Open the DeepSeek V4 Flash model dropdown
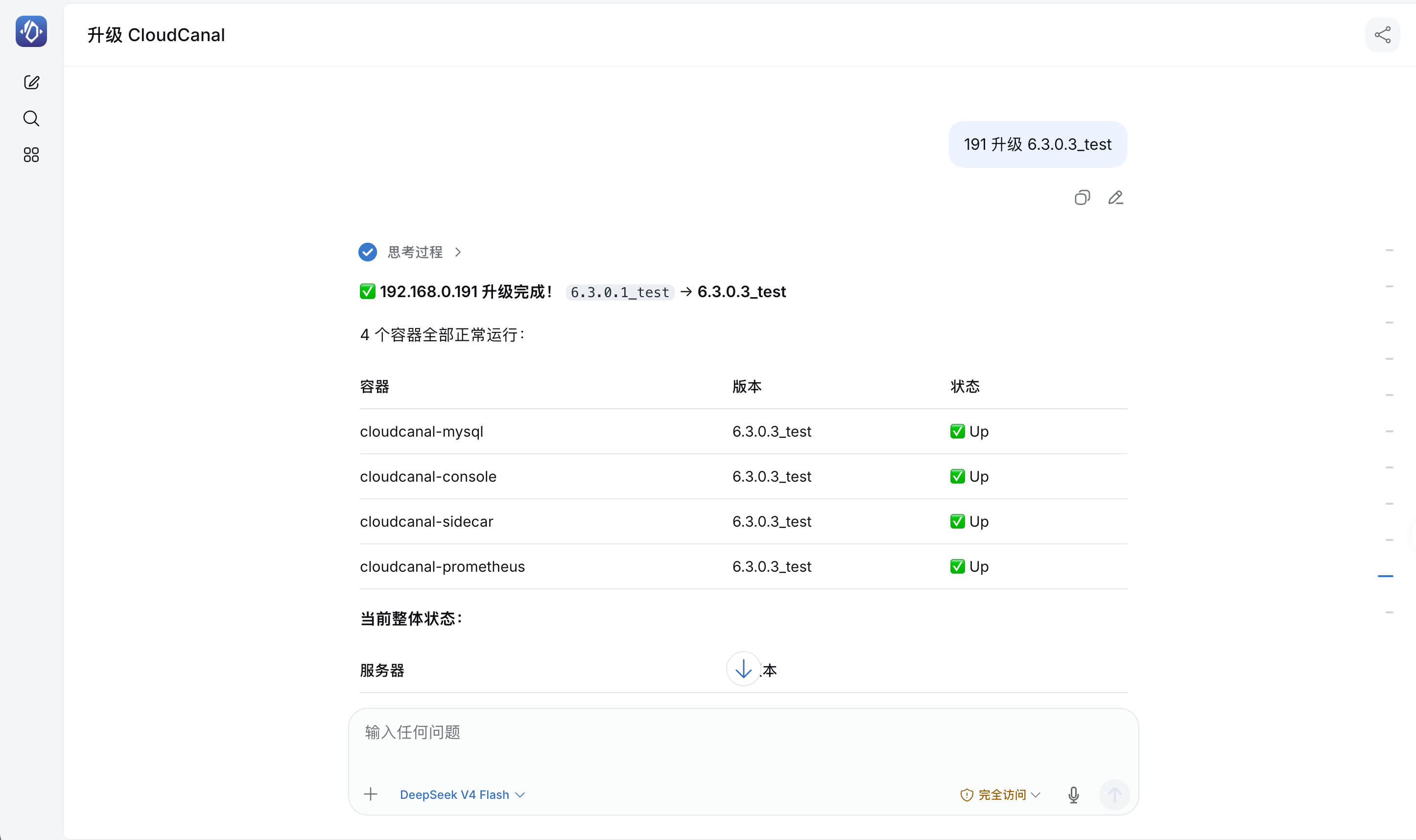This screenshot has width=1416, height=840. click(462, 794)
